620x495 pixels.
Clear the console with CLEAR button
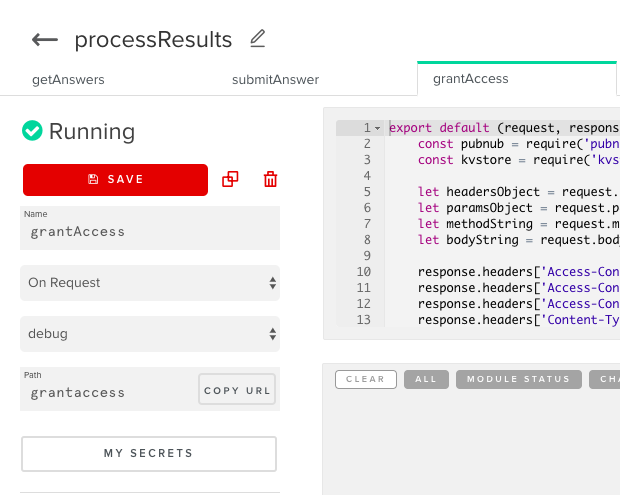[x=365, y=379]
